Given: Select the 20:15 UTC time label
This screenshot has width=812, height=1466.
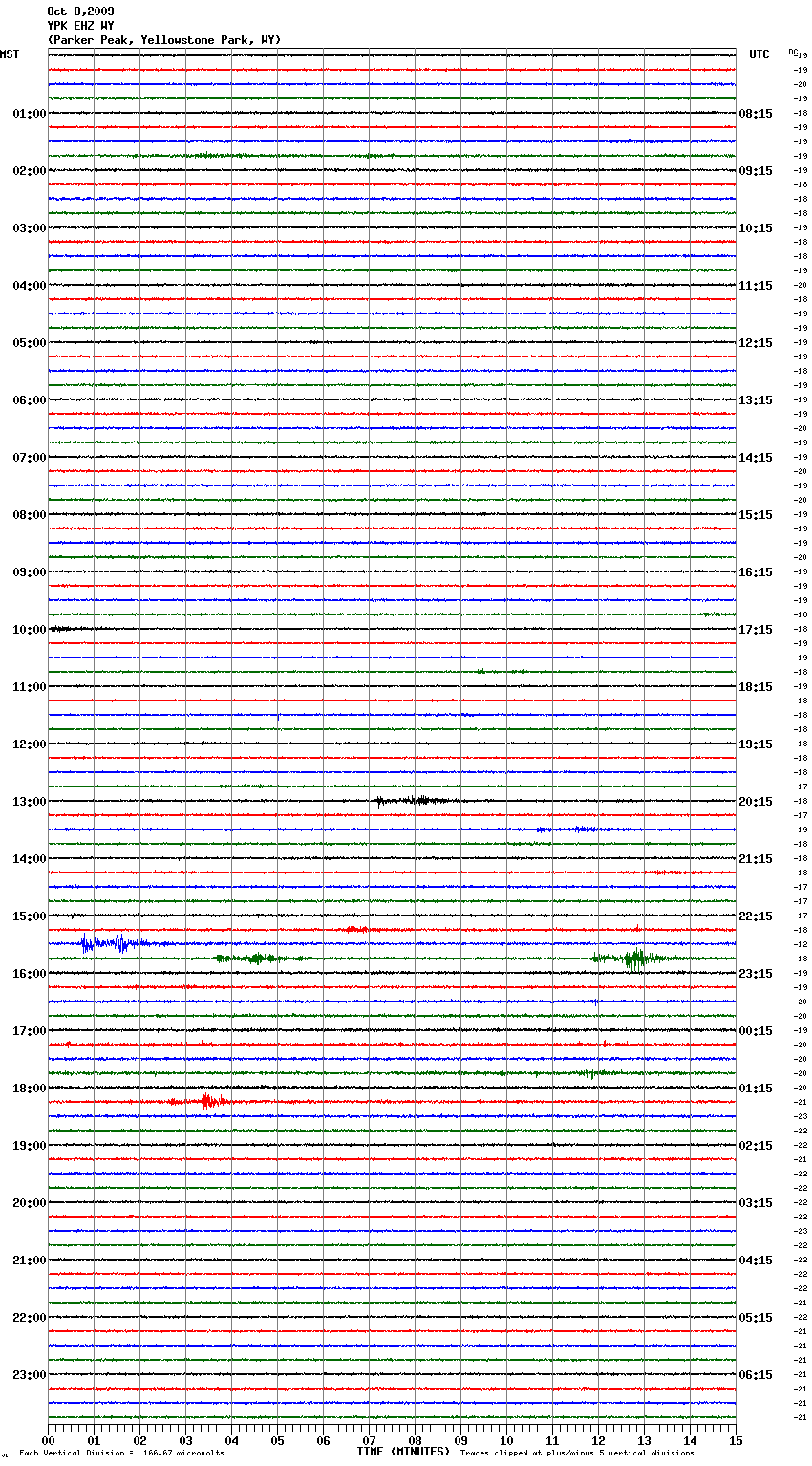Looking at the screenshot, I should (x=756, y=802).
